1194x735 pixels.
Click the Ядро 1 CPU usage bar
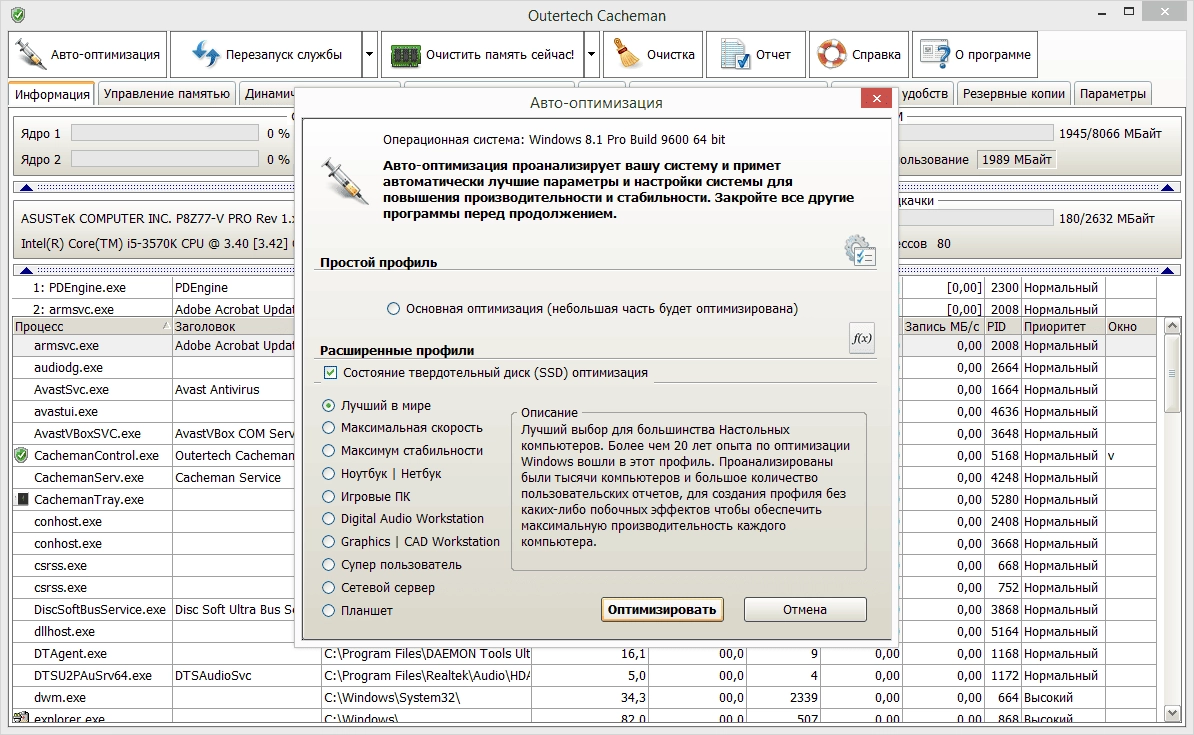pos(164,133)
